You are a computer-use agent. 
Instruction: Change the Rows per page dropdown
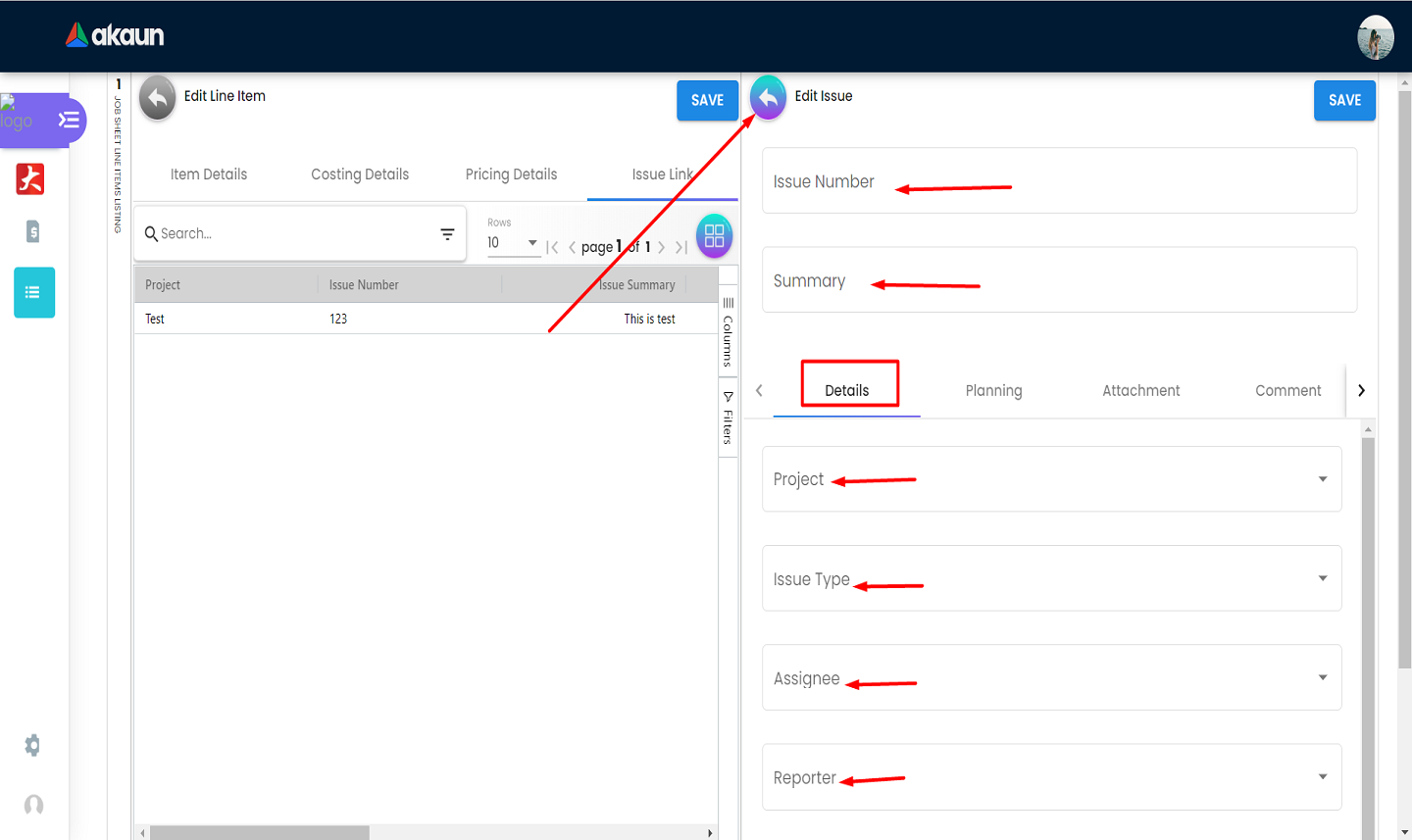click(513, 243)
